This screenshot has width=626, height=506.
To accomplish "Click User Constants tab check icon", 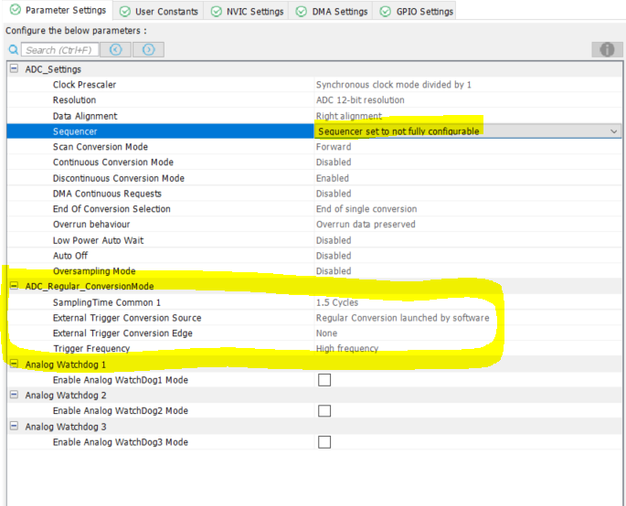I will [125, 12].
